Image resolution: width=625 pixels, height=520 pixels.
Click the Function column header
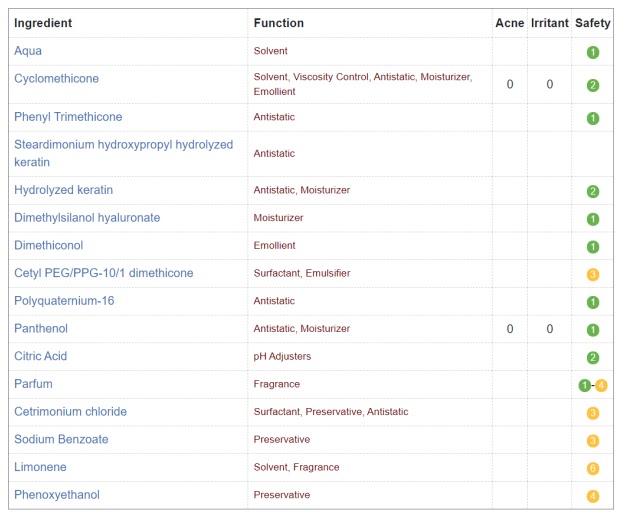279,23
